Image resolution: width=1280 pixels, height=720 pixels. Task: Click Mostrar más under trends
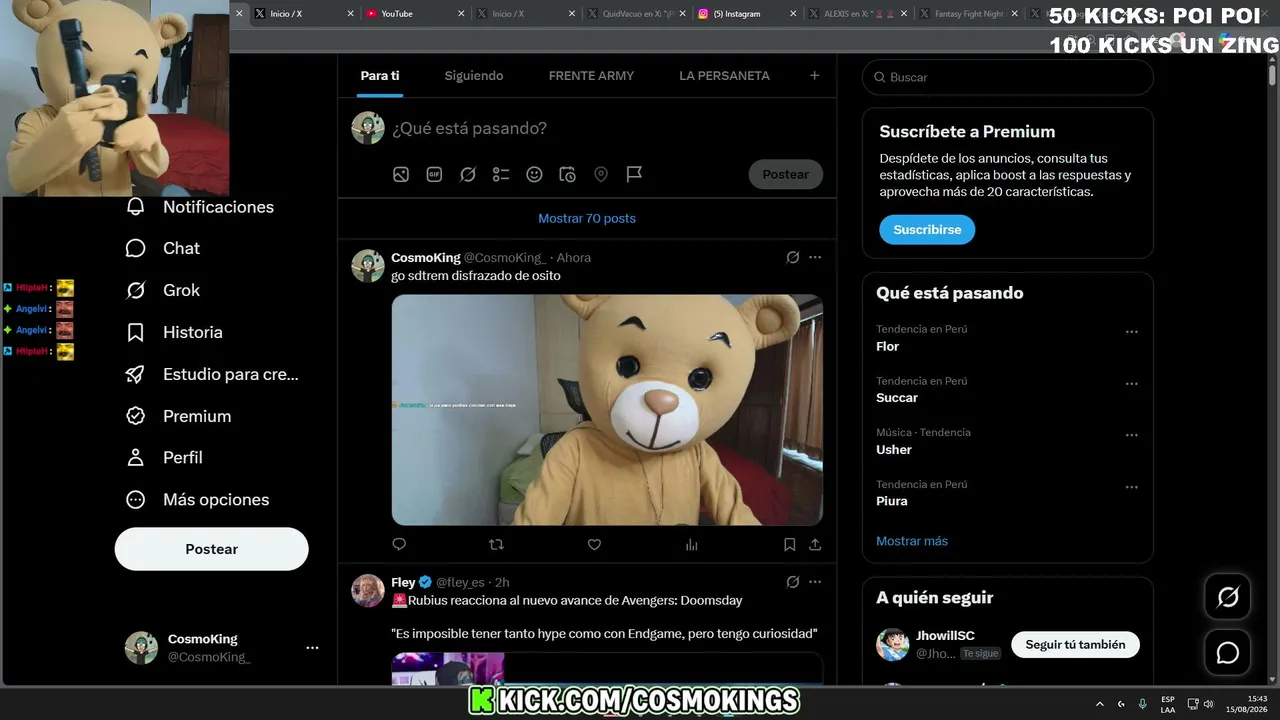(x=912, y=541)
